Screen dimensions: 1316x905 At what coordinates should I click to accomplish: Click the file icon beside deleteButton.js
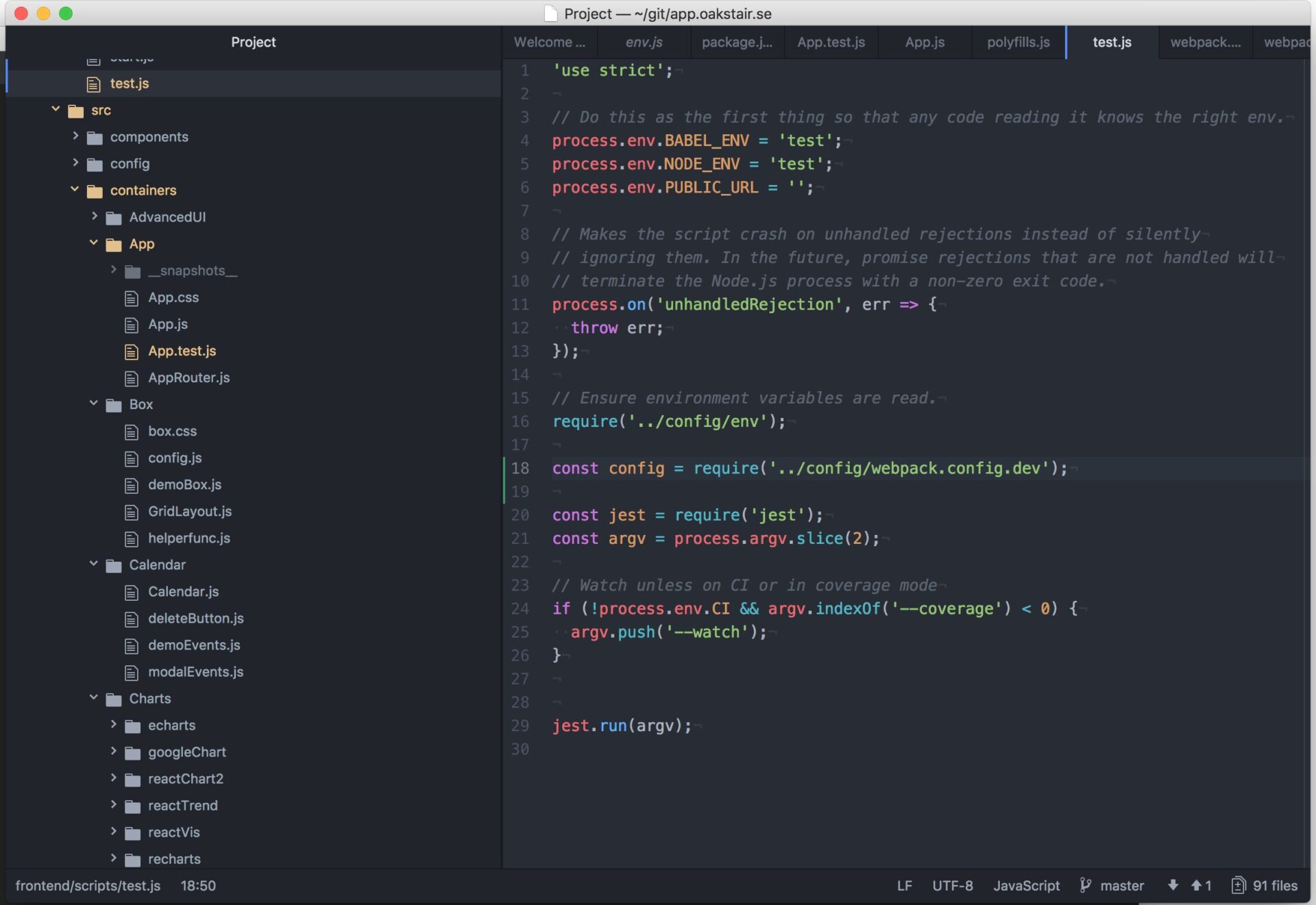click(132, 619)
